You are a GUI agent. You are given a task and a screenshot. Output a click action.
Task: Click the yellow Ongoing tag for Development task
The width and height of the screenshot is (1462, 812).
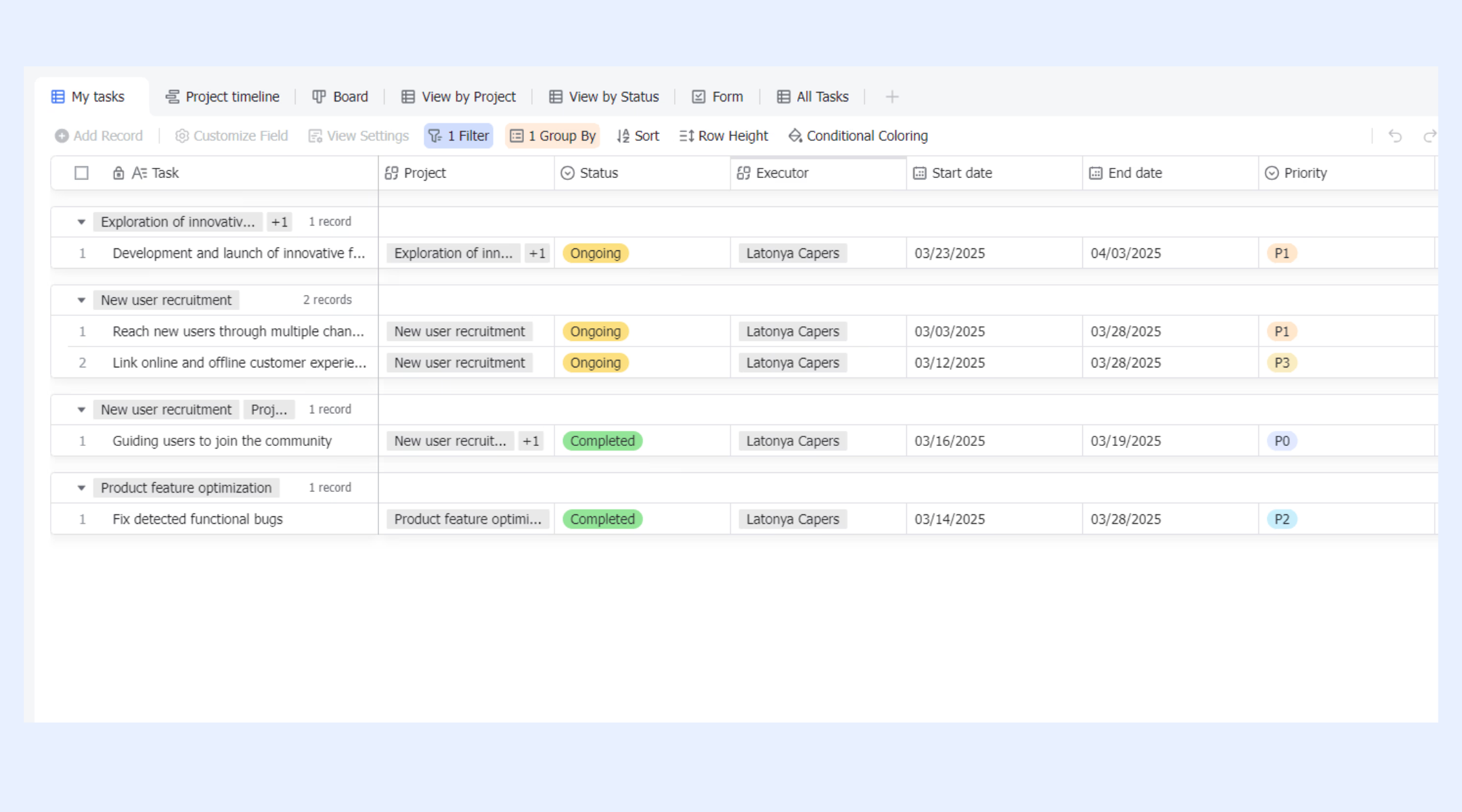(596, 253)
